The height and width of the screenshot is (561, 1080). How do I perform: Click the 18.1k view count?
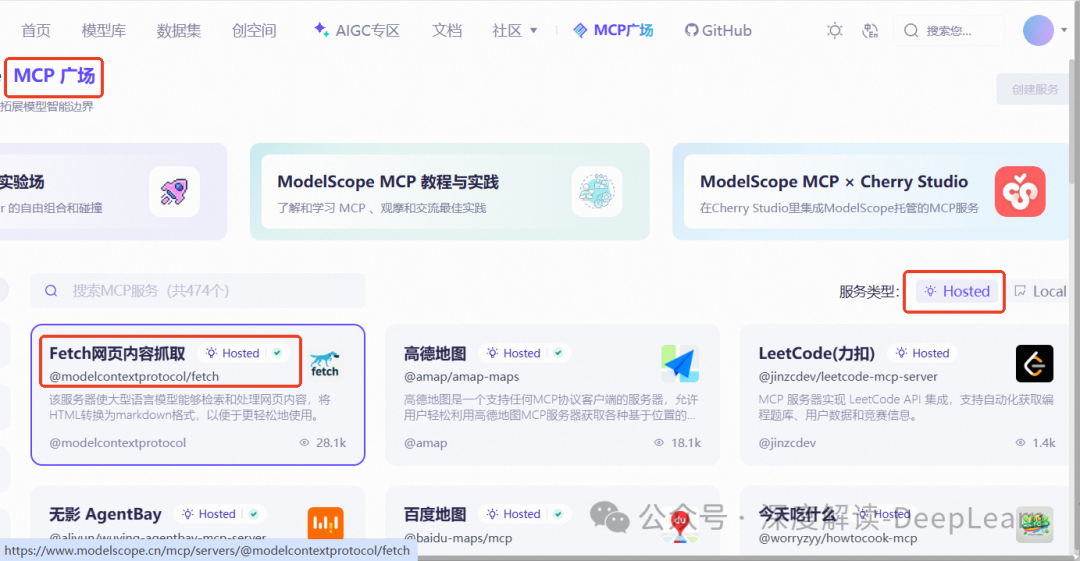point(678,442)
